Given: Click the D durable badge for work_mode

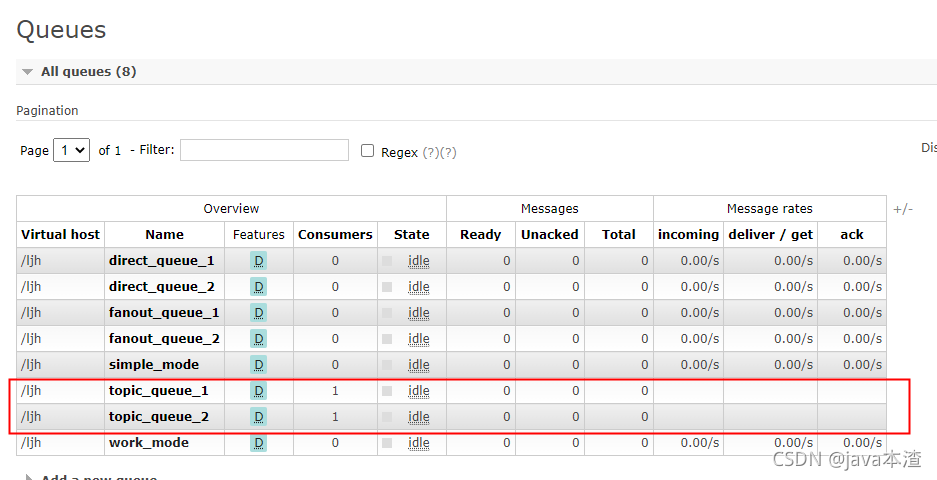Looking at the screenshot, I should click(x=258, y=443).
